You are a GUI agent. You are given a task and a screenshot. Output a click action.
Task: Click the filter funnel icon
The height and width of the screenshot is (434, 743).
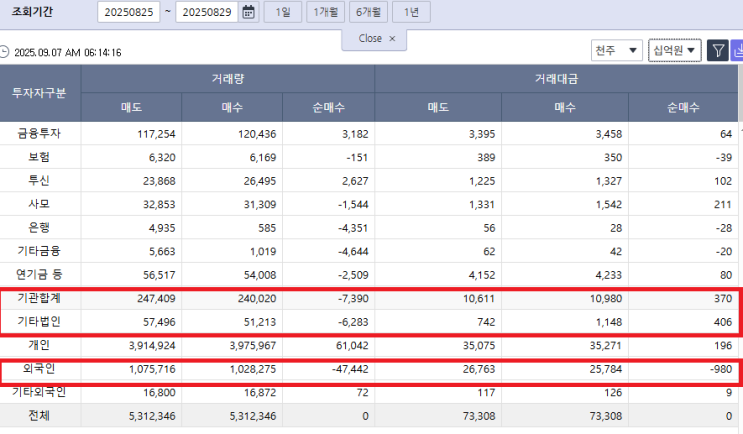(718, 50)
